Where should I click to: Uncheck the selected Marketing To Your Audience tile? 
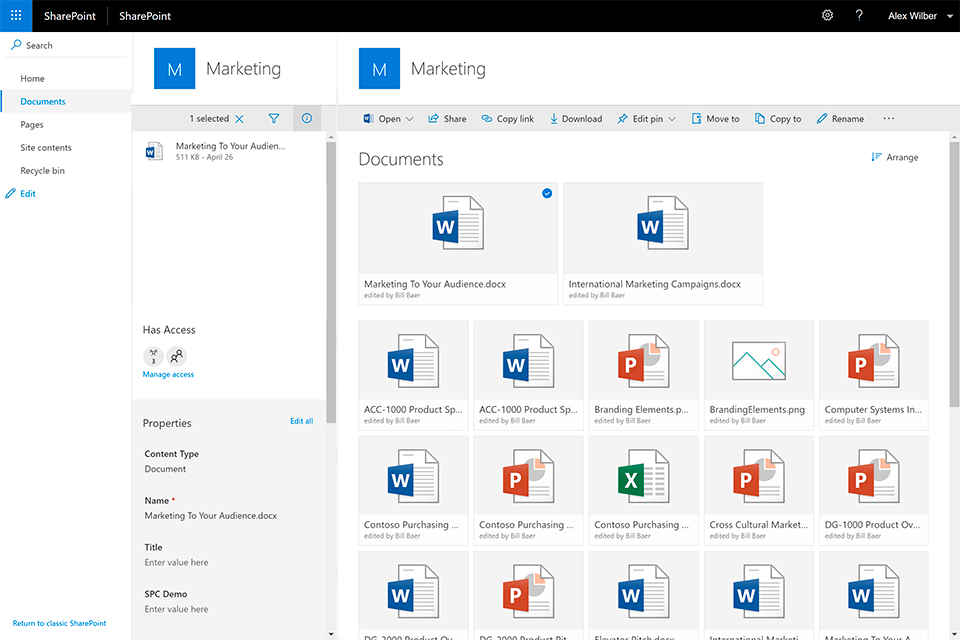pyautogui.click(x=547, y=194)
